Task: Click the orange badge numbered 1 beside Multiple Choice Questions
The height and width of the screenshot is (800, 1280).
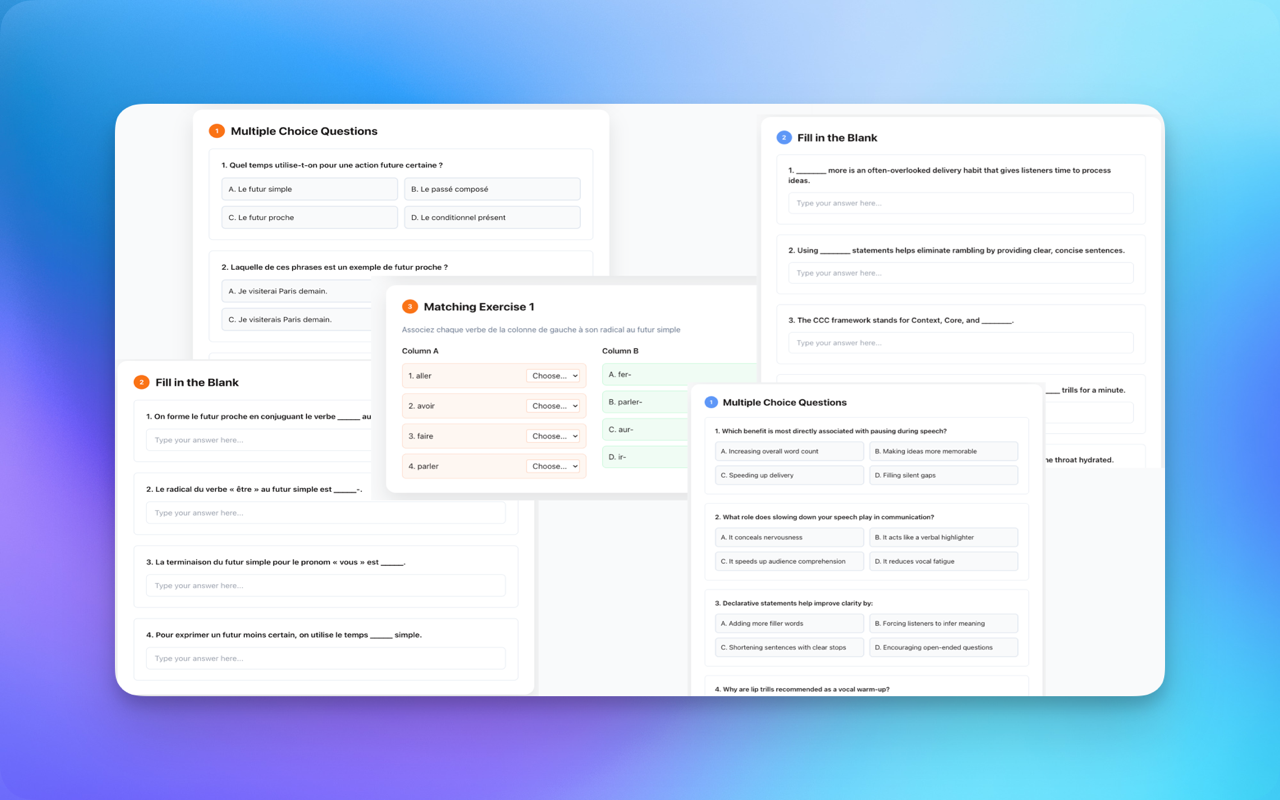Action: [x=217, y=130]
